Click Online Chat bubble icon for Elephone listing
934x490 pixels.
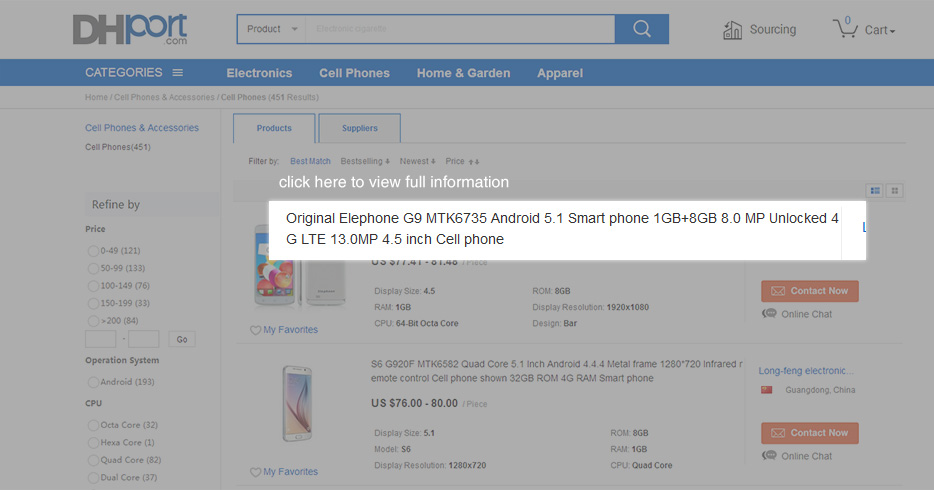point(769,314)
